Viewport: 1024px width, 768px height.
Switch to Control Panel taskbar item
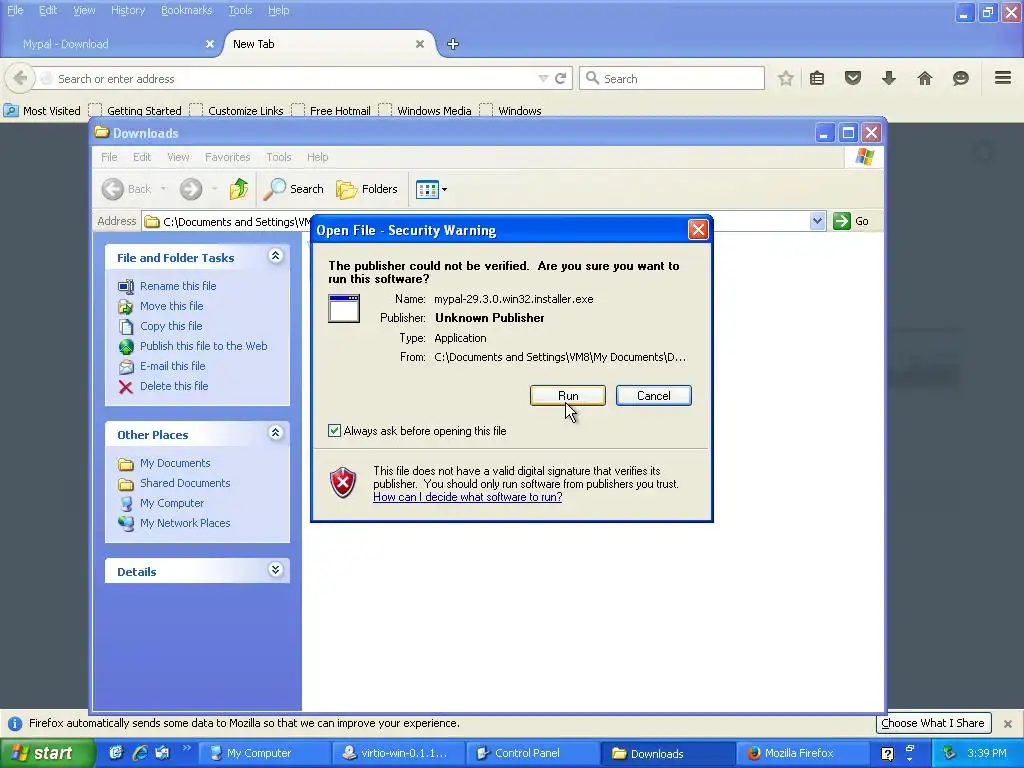point(530,753)
